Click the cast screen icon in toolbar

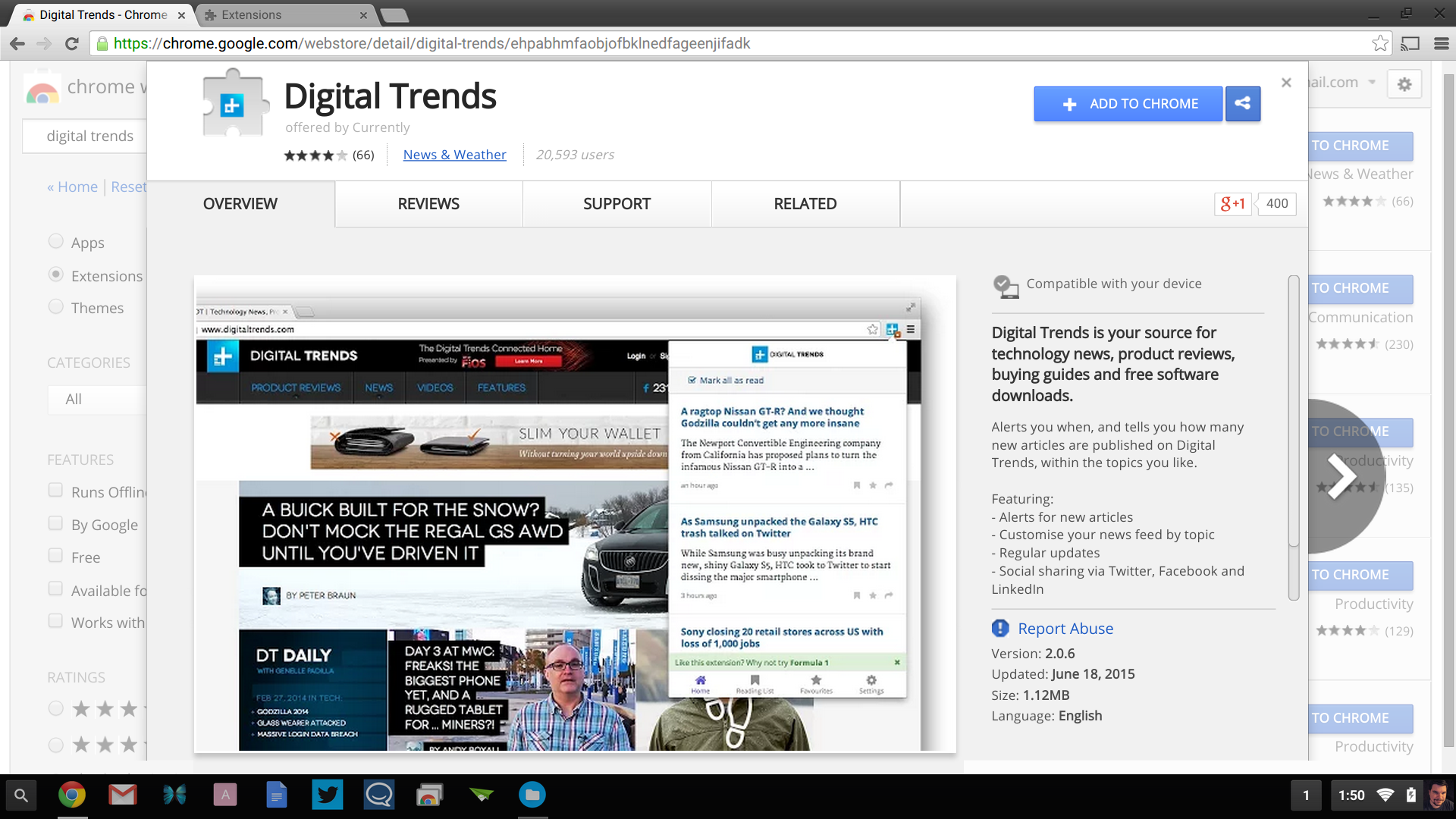[x=1410, y=43]
